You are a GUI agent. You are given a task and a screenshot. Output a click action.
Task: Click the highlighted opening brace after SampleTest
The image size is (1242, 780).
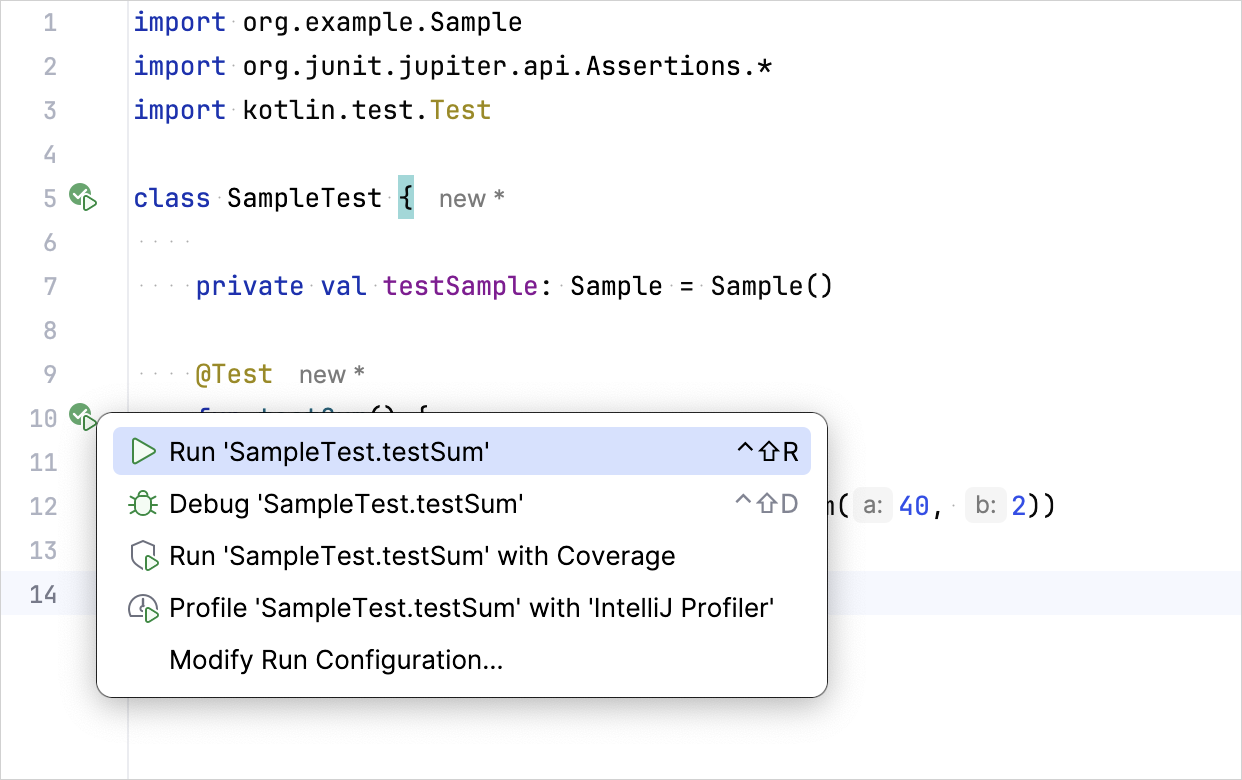(x=406, y=198)
